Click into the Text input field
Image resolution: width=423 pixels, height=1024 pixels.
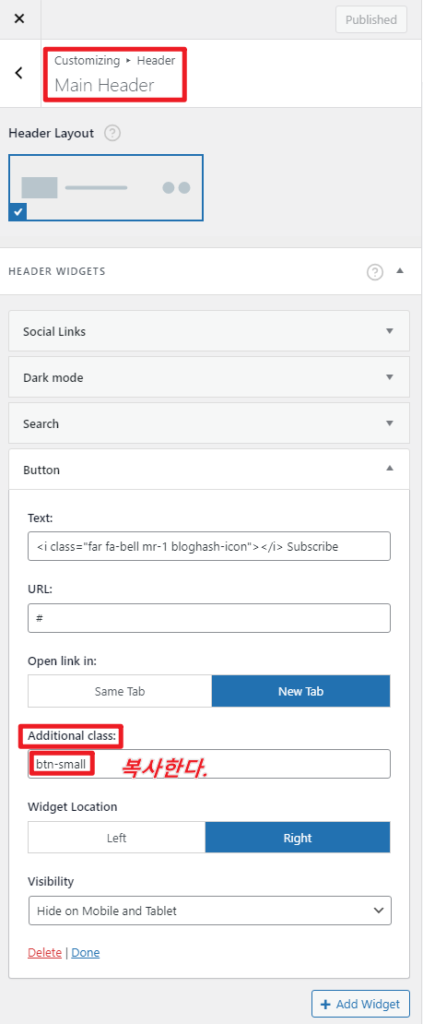point(209,546)
